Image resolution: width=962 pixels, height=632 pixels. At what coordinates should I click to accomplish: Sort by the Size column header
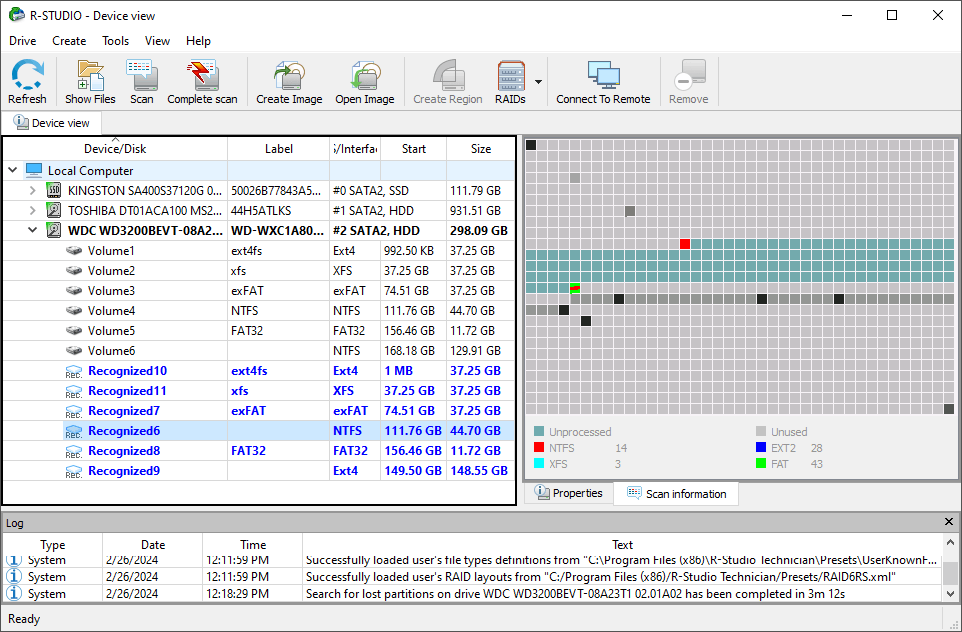480,148
